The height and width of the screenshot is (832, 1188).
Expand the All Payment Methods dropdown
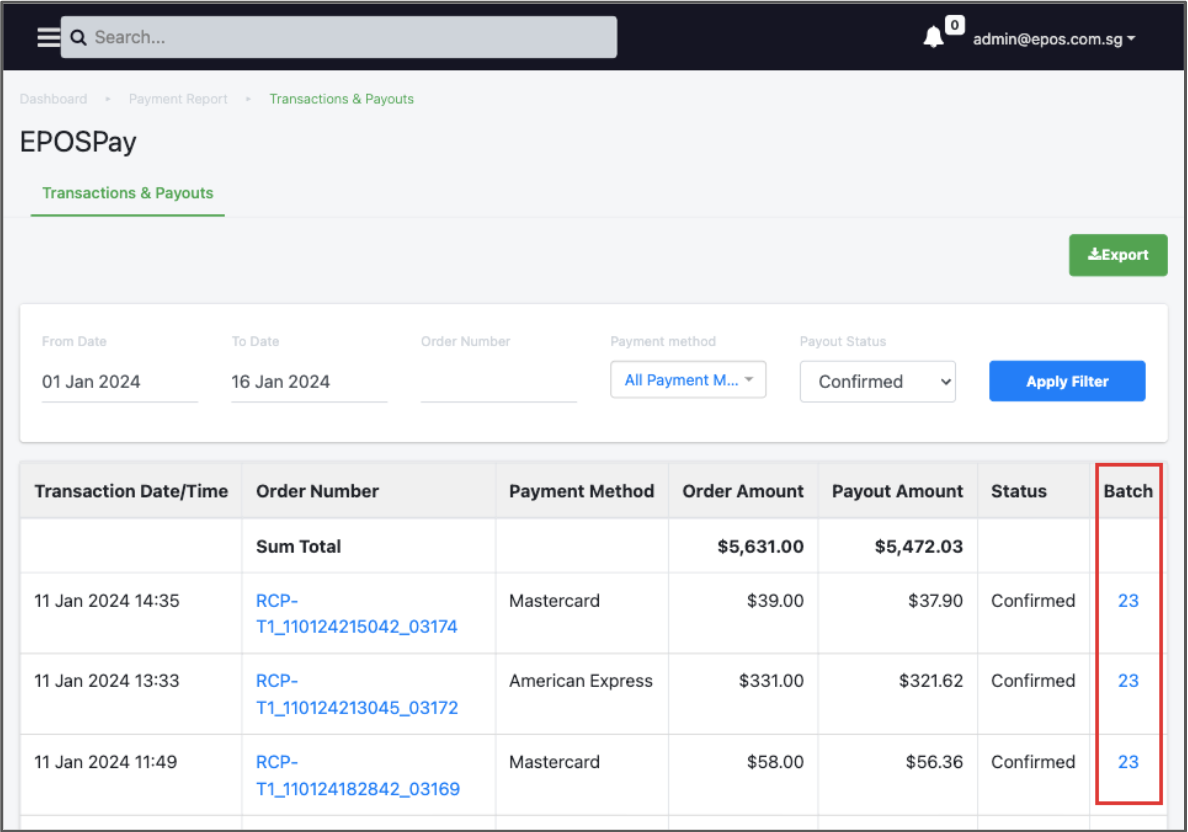[688, 380]
